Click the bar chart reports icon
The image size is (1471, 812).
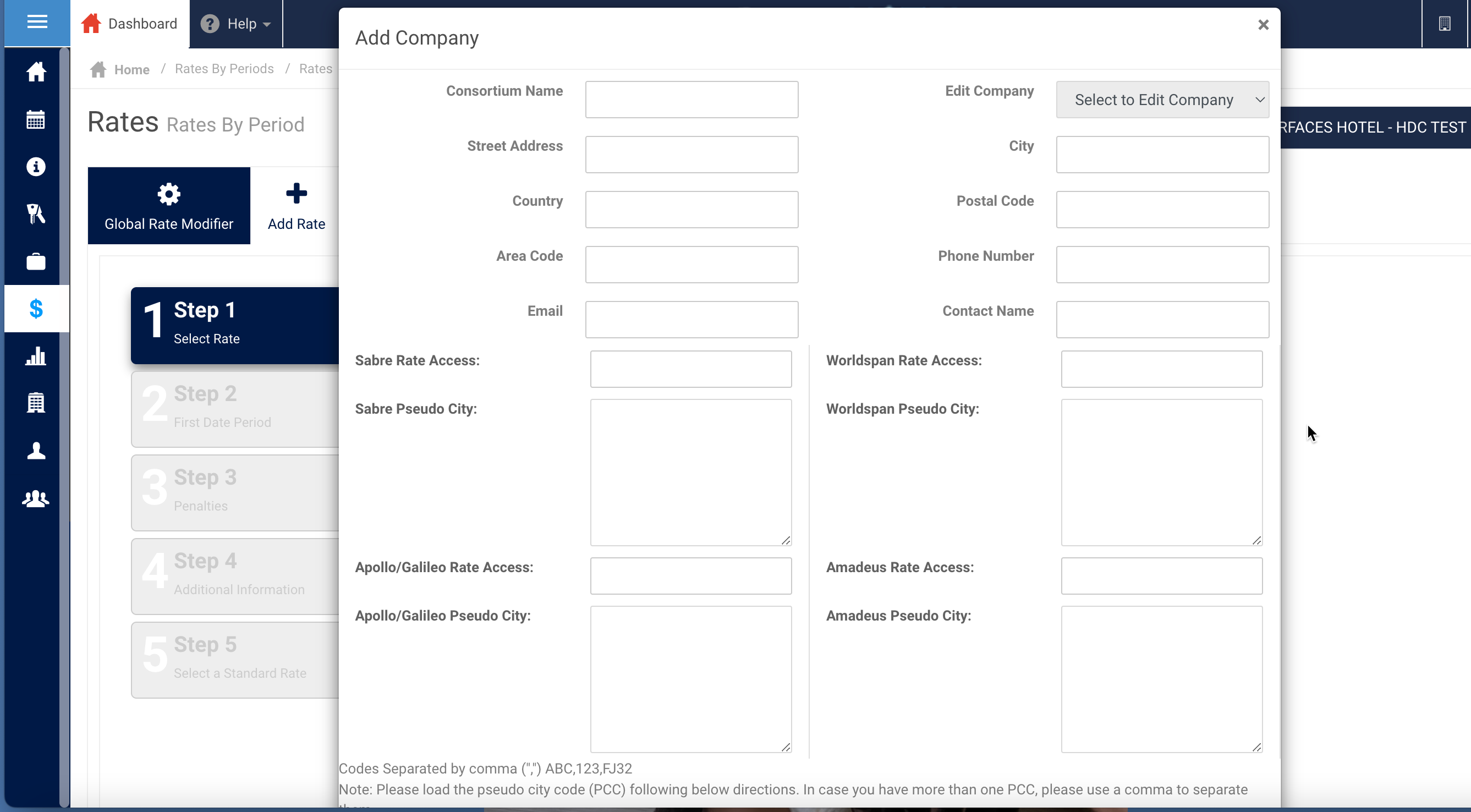point(36,356)
